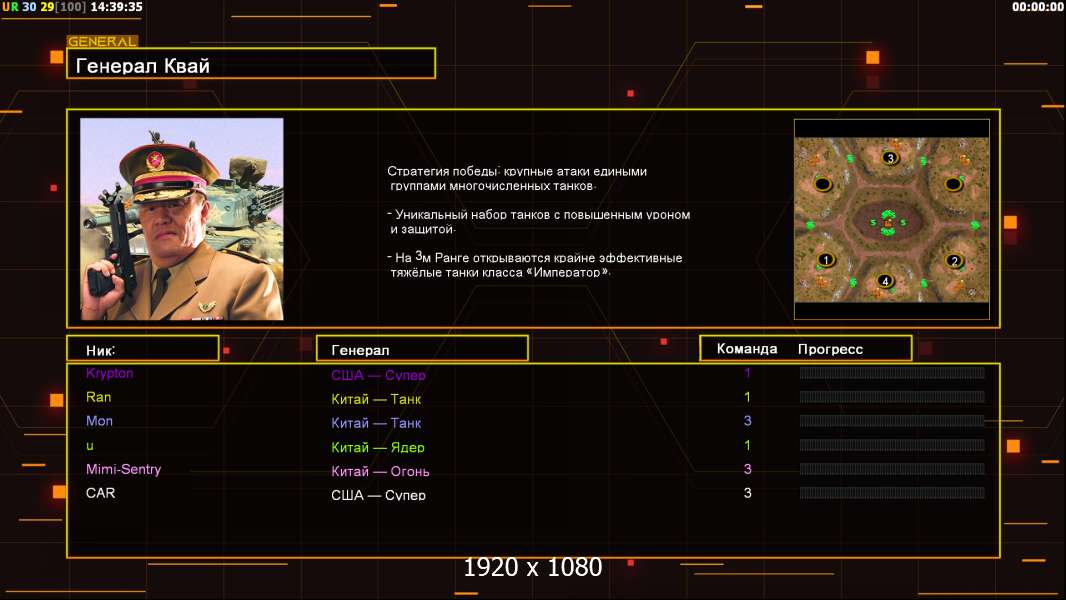Viewport: 1066px width, 600px height.
Task: Click the 00:00:00 timer
Action: pos(1037,7)
